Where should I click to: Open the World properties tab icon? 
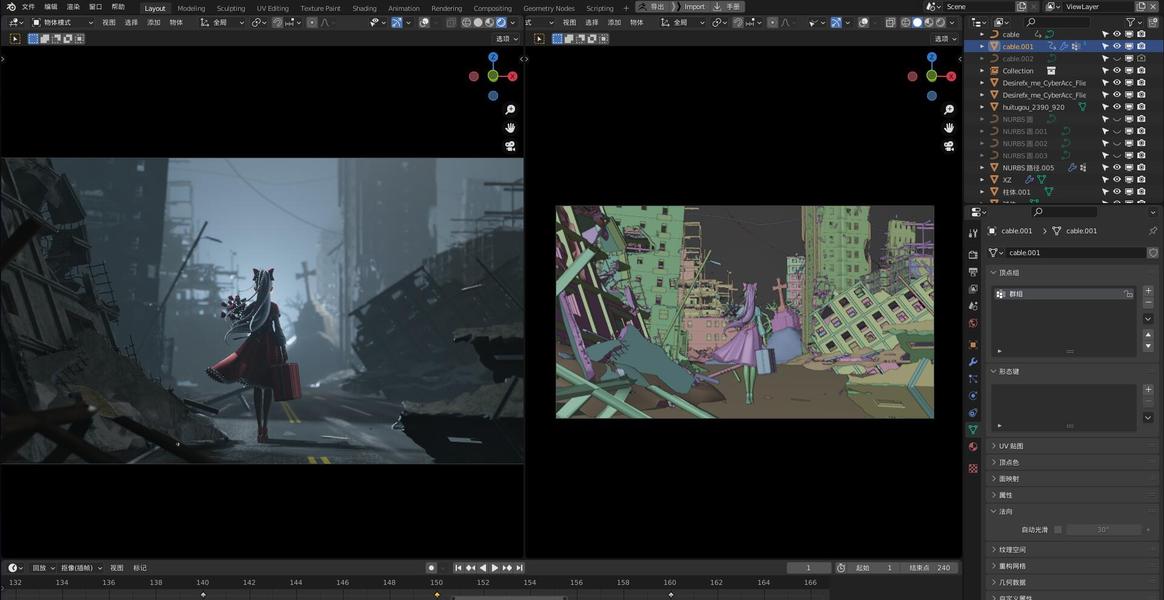point(973,324)
